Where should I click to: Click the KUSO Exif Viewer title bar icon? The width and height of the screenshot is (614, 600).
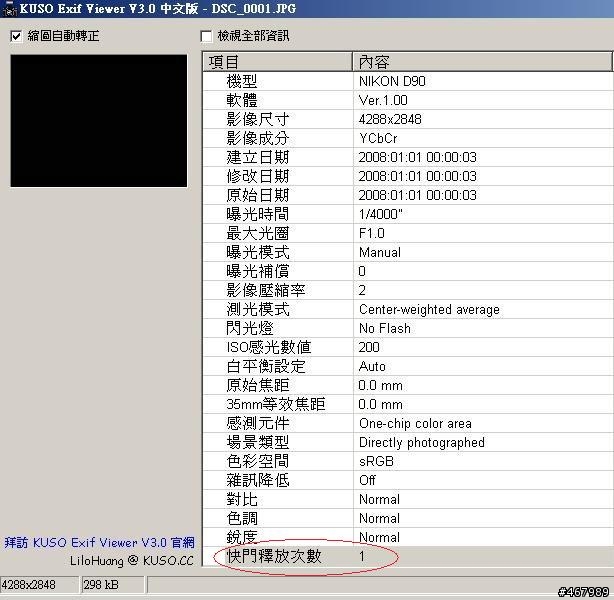point(9,9)
